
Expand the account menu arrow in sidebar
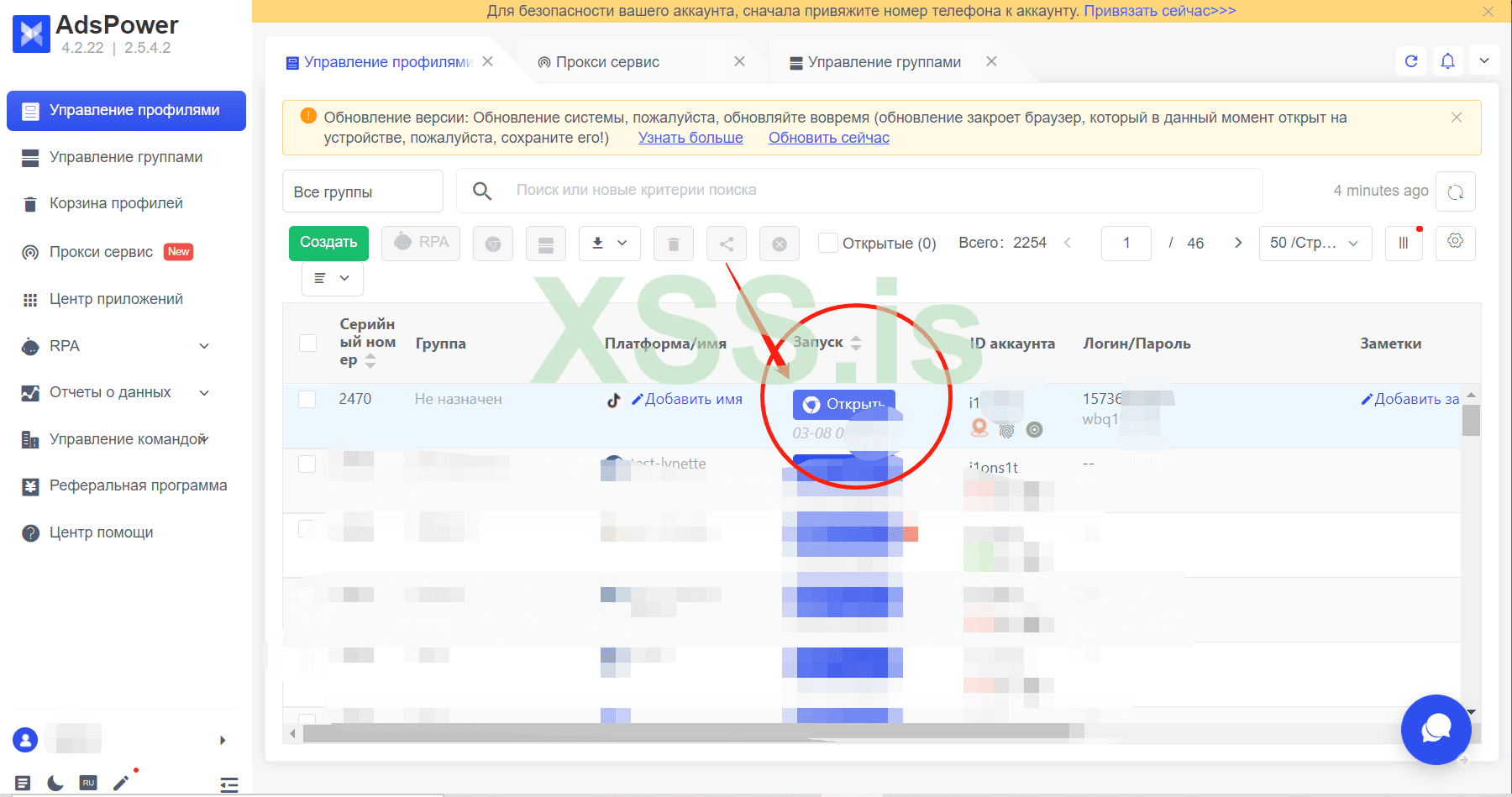coord(223,740)
